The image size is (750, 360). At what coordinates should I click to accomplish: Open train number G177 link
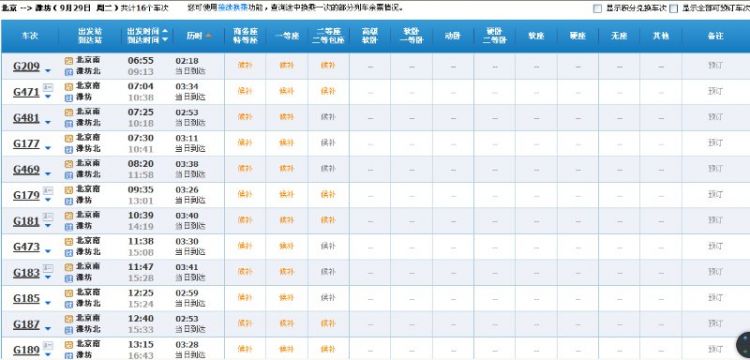click(x=26, y=144)
